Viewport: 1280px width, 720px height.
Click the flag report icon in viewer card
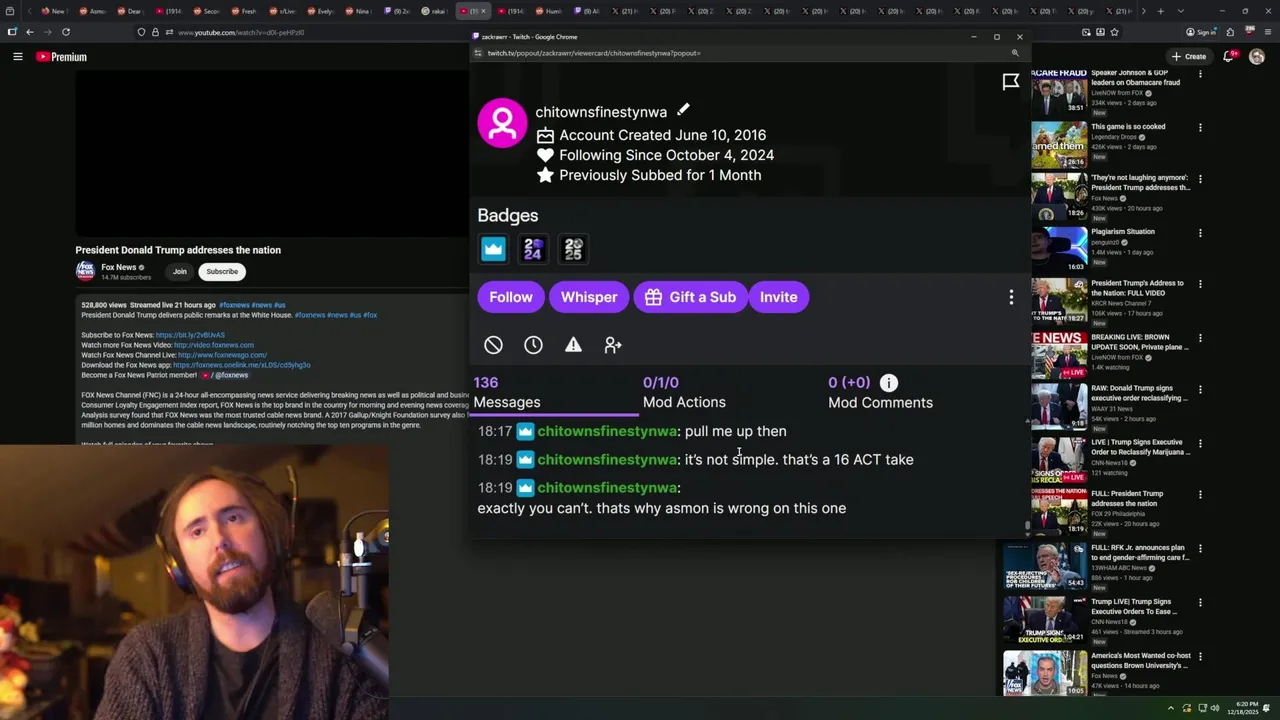point(1011,82)
